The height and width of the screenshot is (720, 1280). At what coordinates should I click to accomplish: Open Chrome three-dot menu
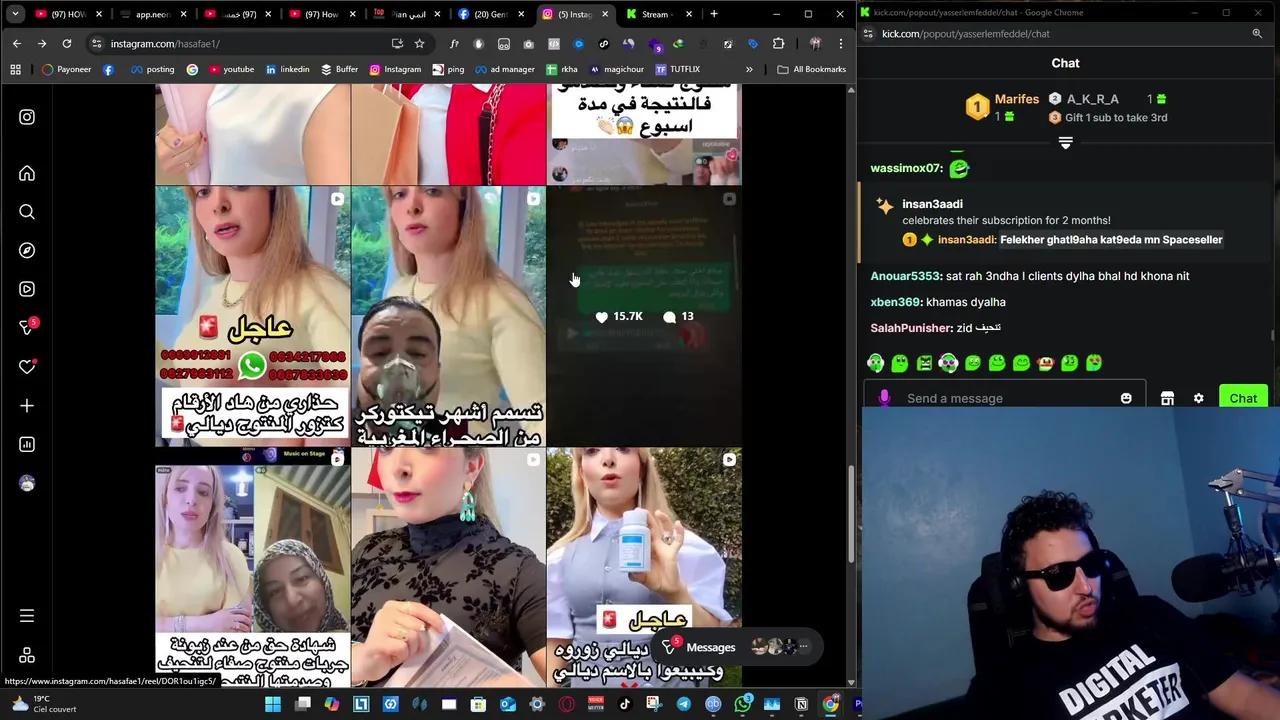point(840,44)
